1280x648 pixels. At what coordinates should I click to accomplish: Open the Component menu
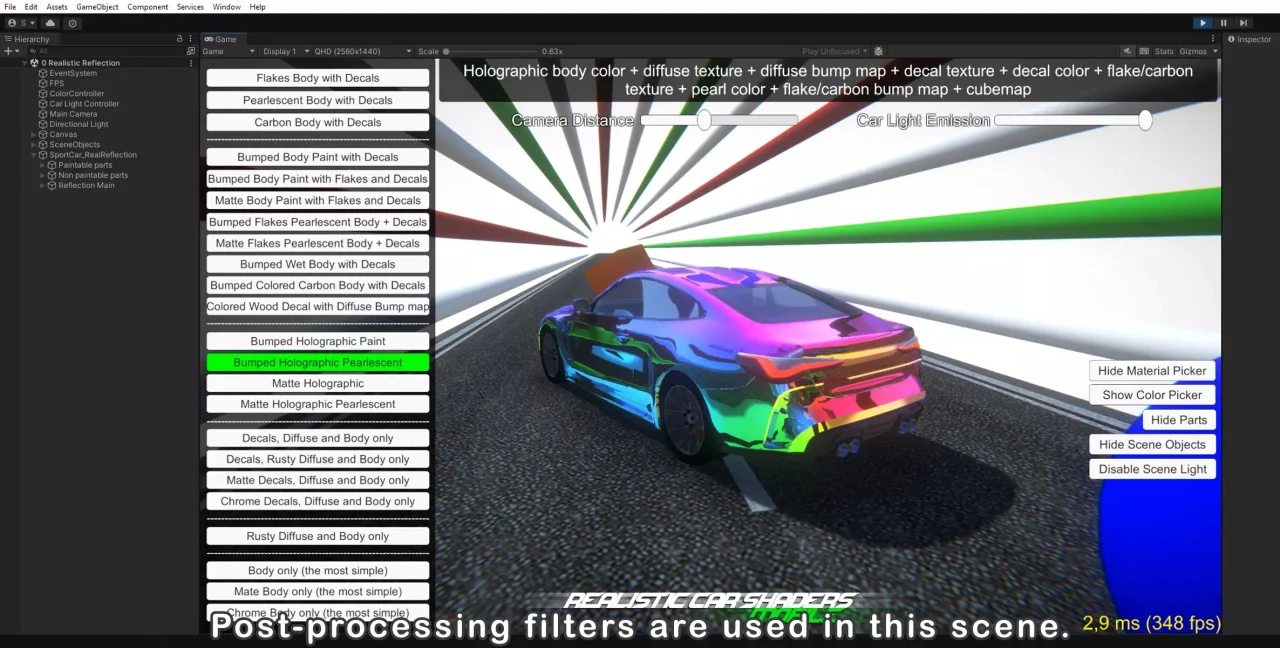pos(147,7)
